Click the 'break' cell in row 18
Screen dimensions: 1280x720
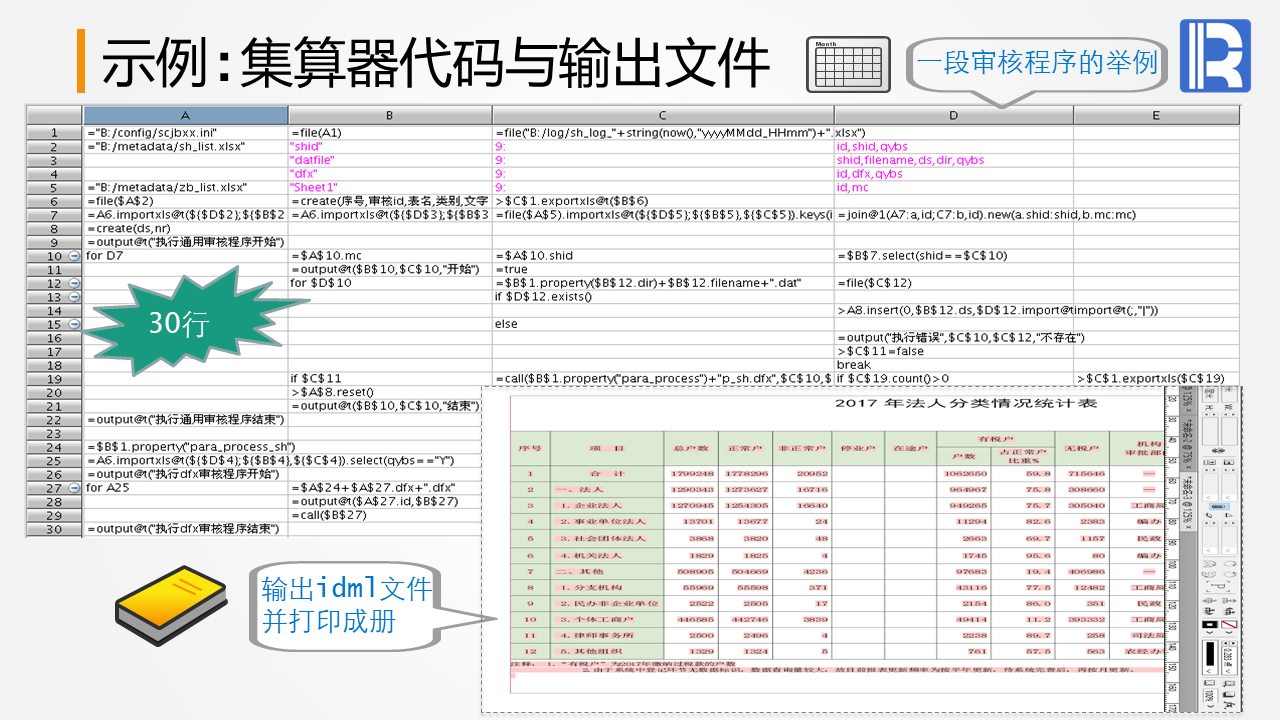[x=954, y=365]
